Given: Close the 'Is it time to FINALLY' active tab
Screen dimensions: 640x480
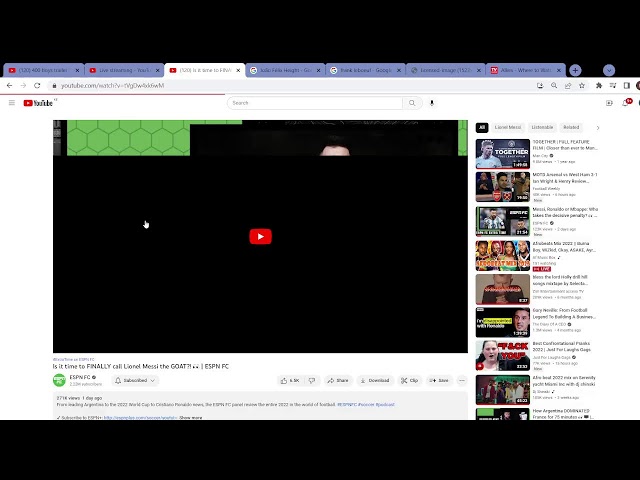Looking at the screenshot, I should click(x=238, y=70).
